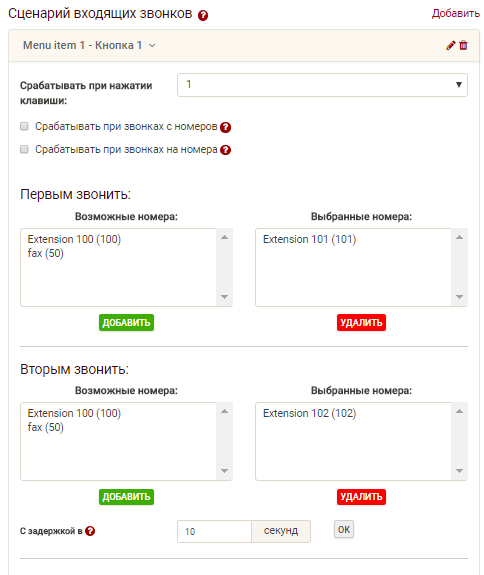484x575 pixels.
Task: Collapse the Menu item 1 - Кнопка 1 header
Action: (x=89, y=45)
